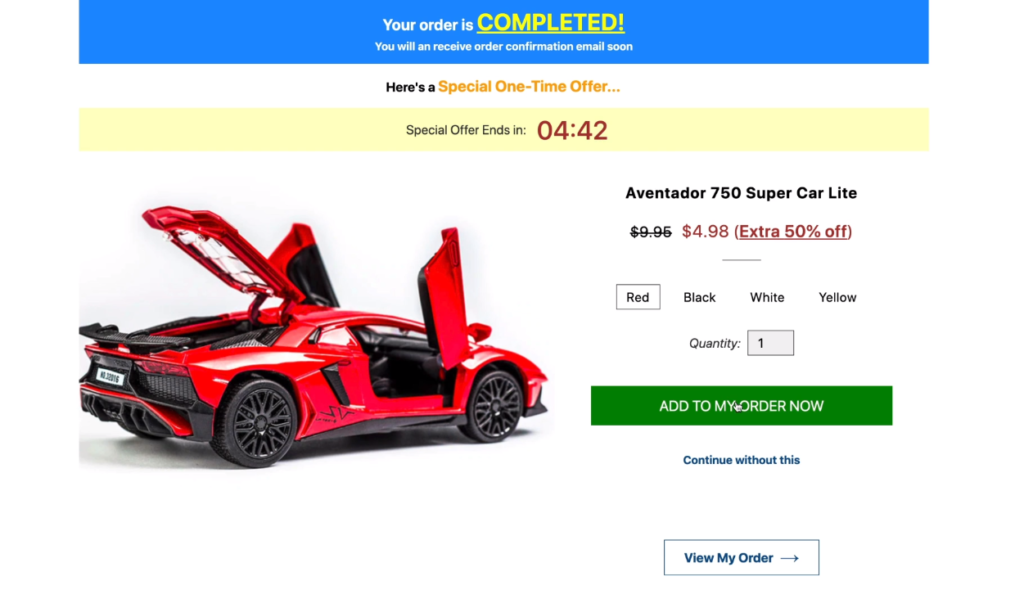This screenshot has height=599, width=1024.
Task: Click the 04:42 countdown timer
Action: click(572, 130)
